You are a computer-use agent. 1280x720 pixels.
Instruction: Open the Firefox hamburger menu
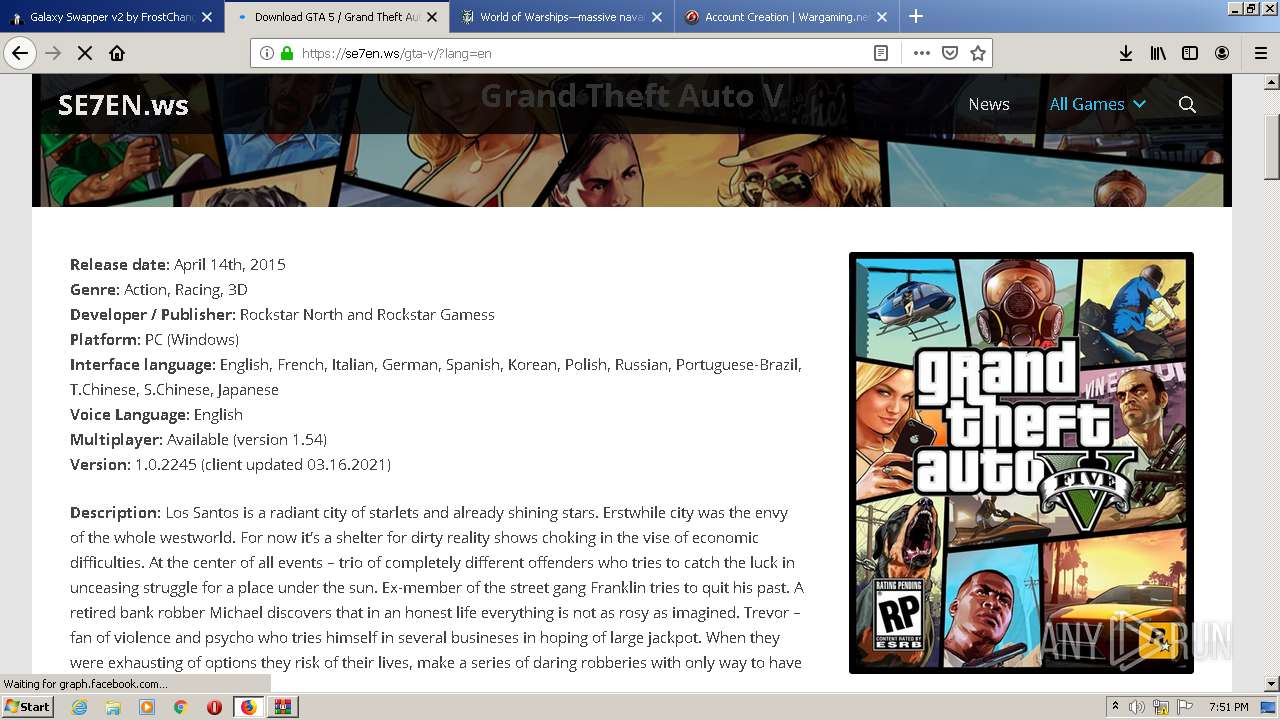tap(1261, 53)
